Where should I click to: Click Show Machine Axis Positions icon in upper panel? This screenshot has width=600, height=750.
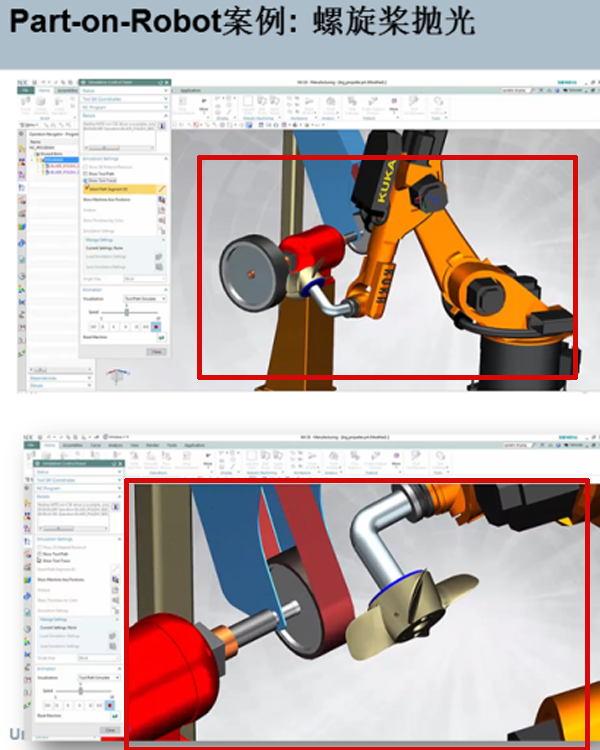[160, 200]
